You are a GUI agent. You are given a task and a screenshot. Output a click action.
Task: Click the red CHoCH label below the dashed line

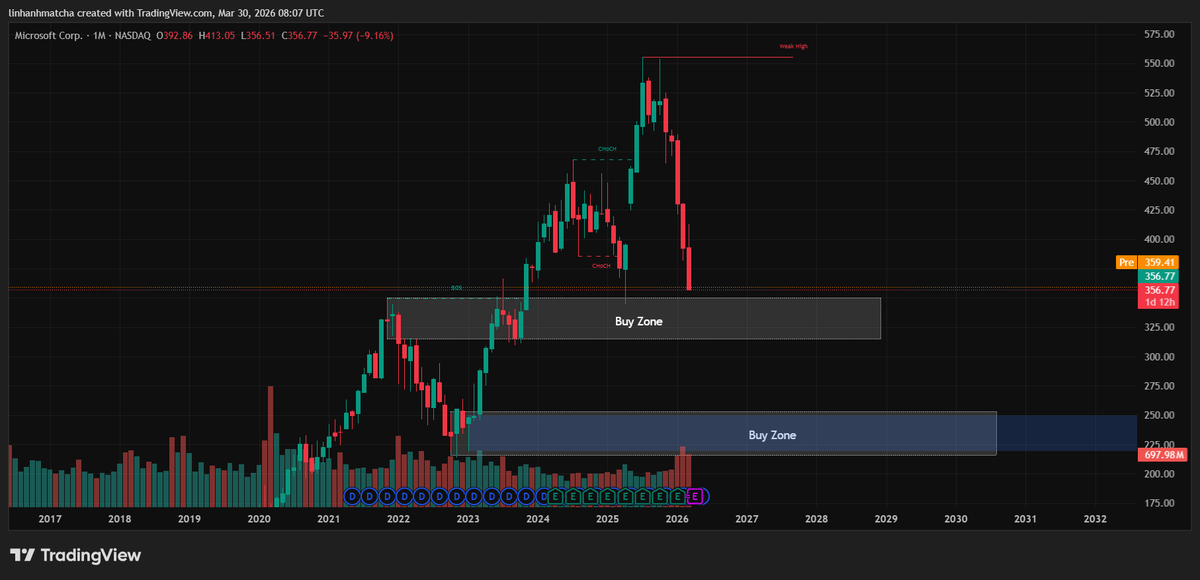tap(601, 266)
